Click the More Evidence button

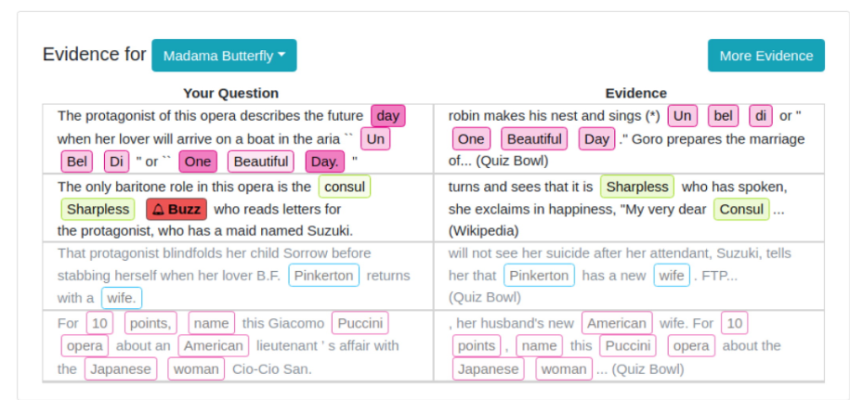click(x=766, y=55)
